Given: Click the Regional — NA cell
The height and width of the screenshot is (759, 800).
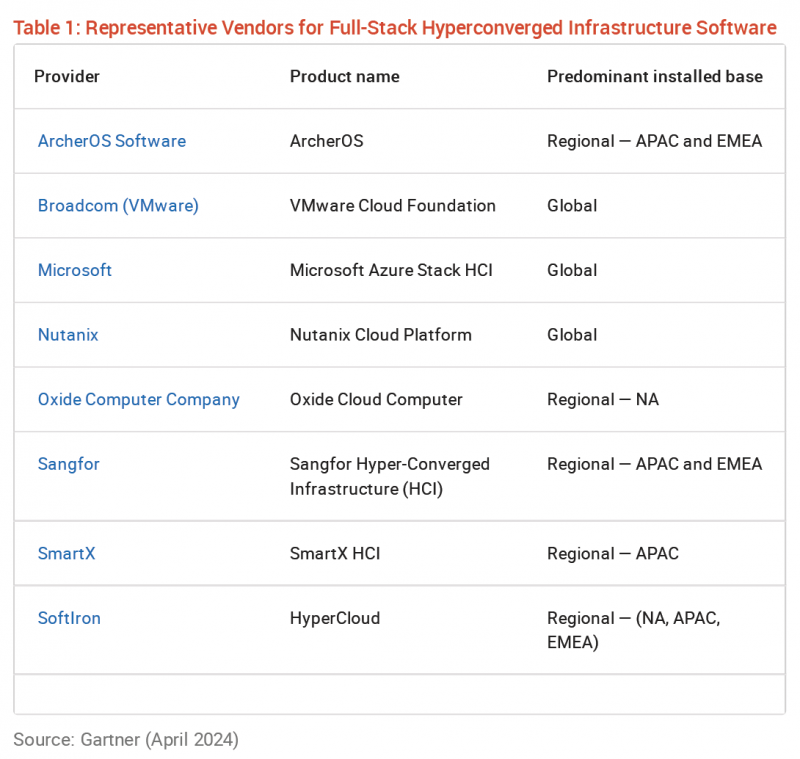Looking at the screenshot, I should point(602,400).
